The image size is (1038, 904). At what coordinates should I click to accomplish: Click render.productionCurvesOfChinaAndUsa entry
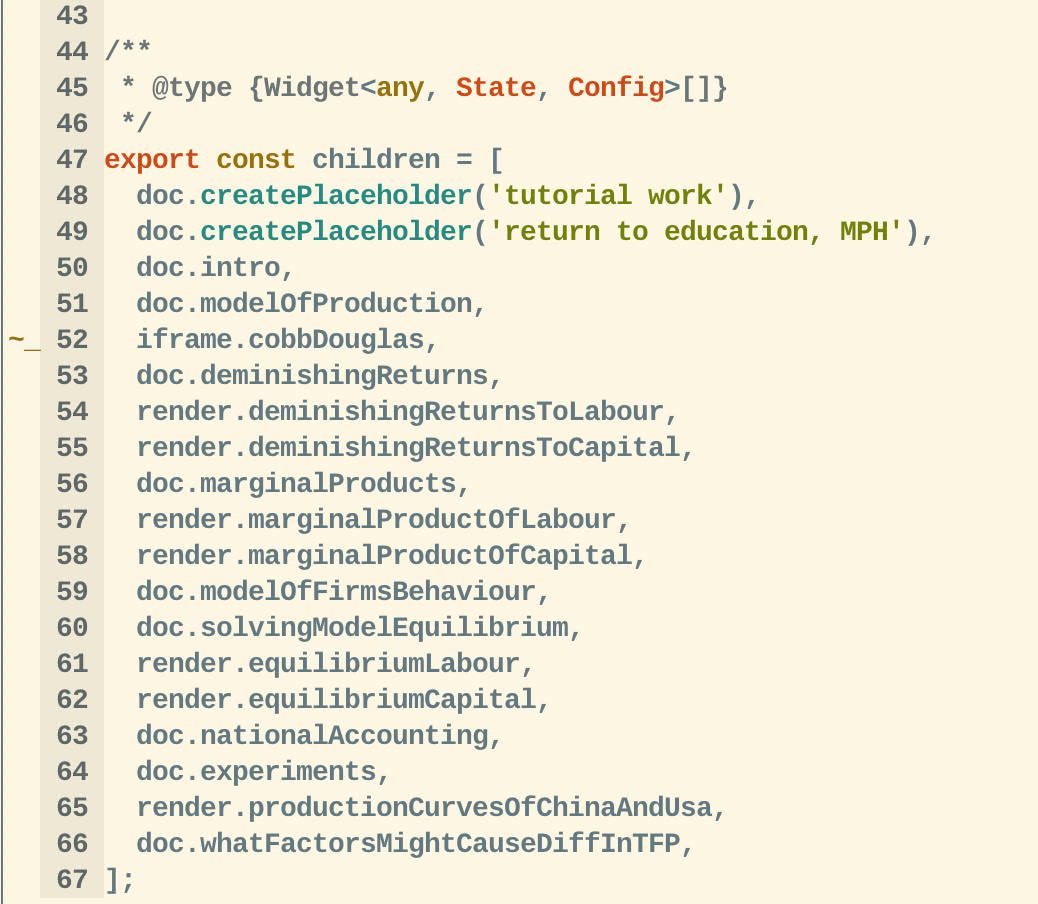[424, 808]
